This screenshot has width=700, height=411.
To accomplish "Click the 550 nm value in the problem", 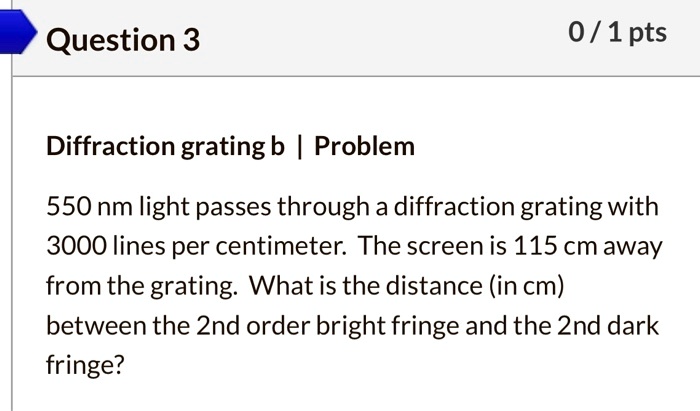I will click(89, 207).
